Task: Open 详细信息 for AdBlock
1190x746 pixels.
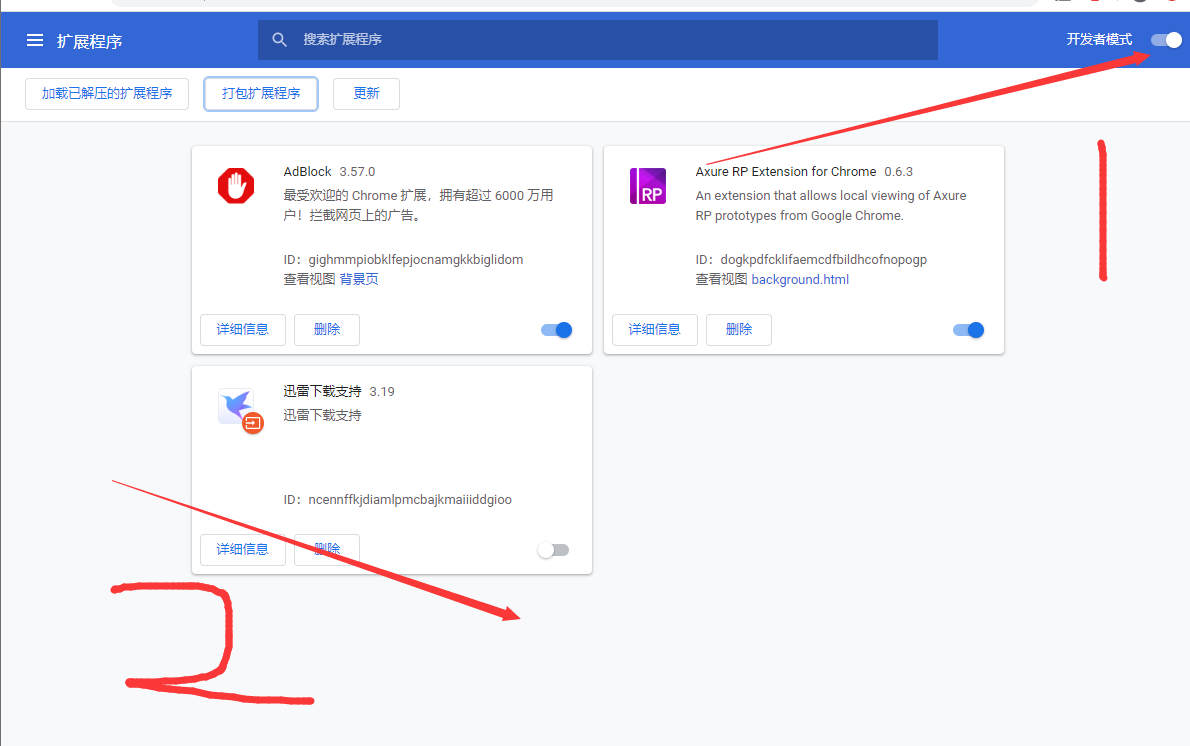Action: tap(243, 329)
